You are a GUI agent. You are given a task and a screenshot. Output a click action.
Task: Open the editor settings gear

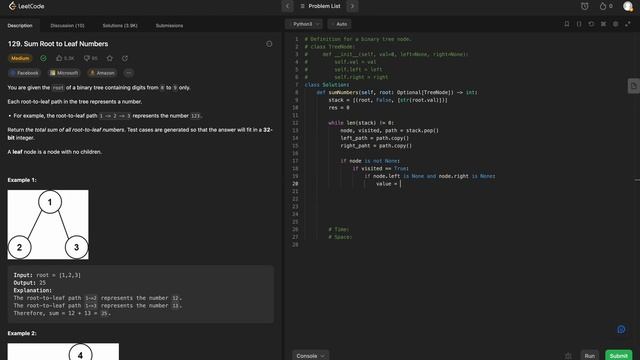pyautogui.click(x=616, y=24)
